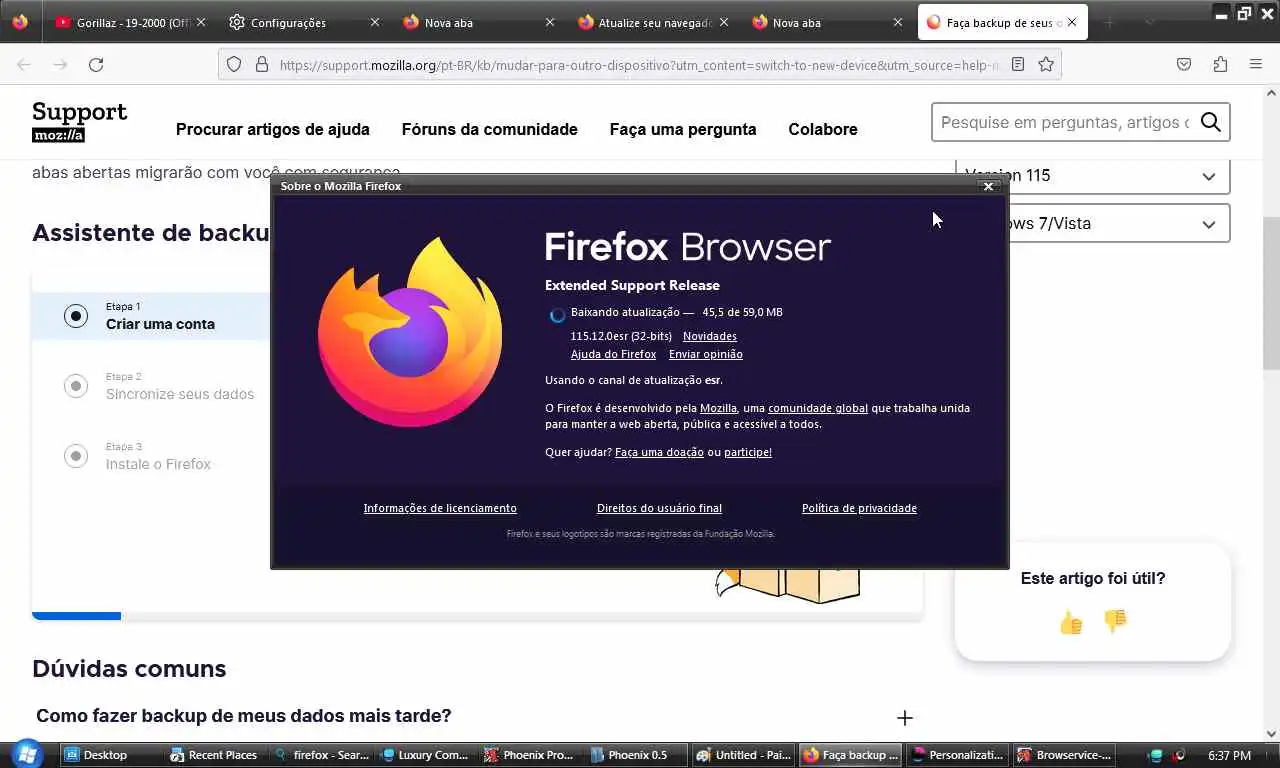The height and width of the screenshot is (768, 1280).
Task: Select Etapa 3 Instale o Firefox radio
Action: pos(76,456)
